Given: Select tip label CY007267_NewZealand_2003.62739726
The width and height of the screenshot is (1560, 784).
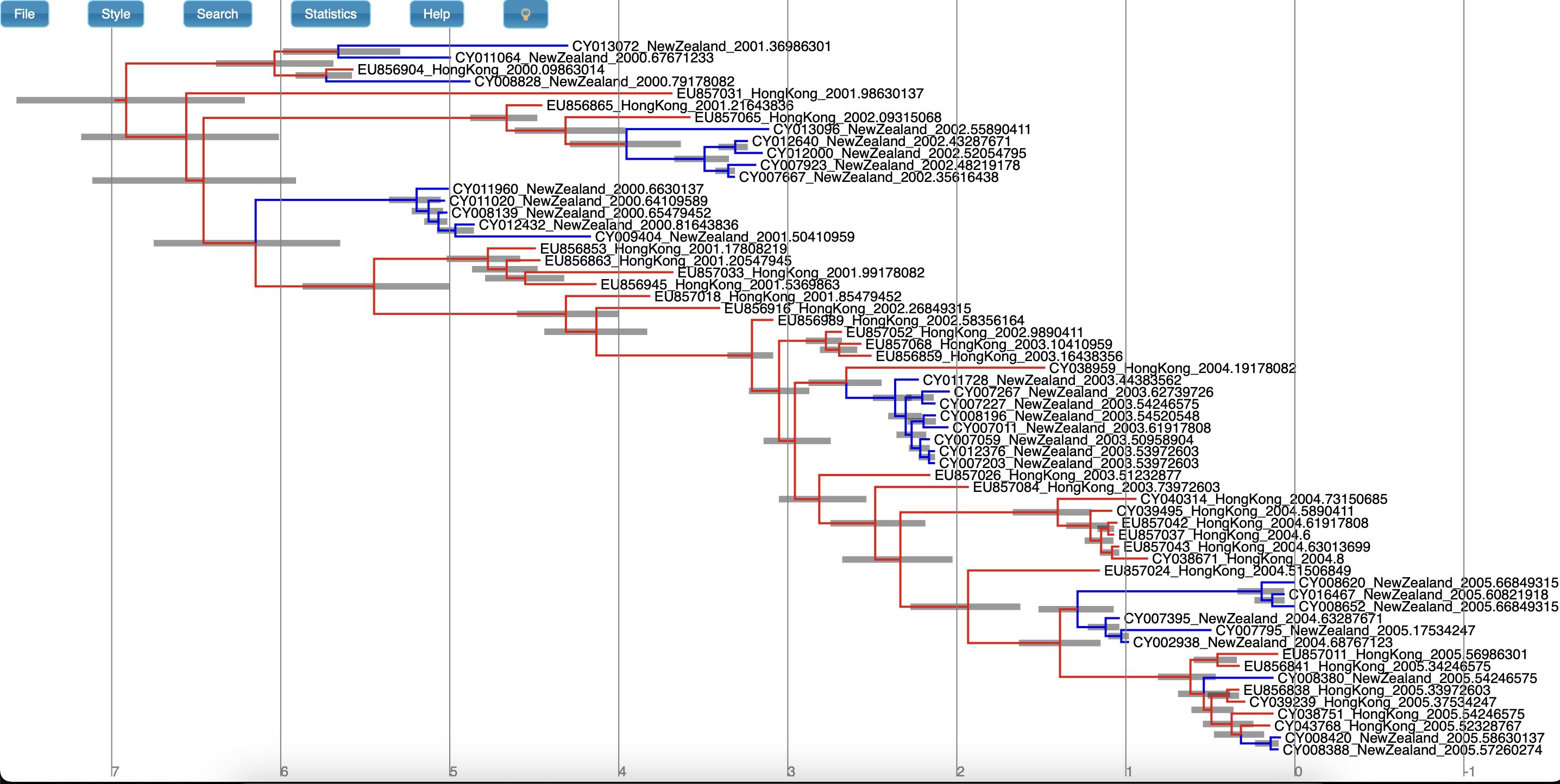Looking at the screenshot, I should click(1084, 393).
